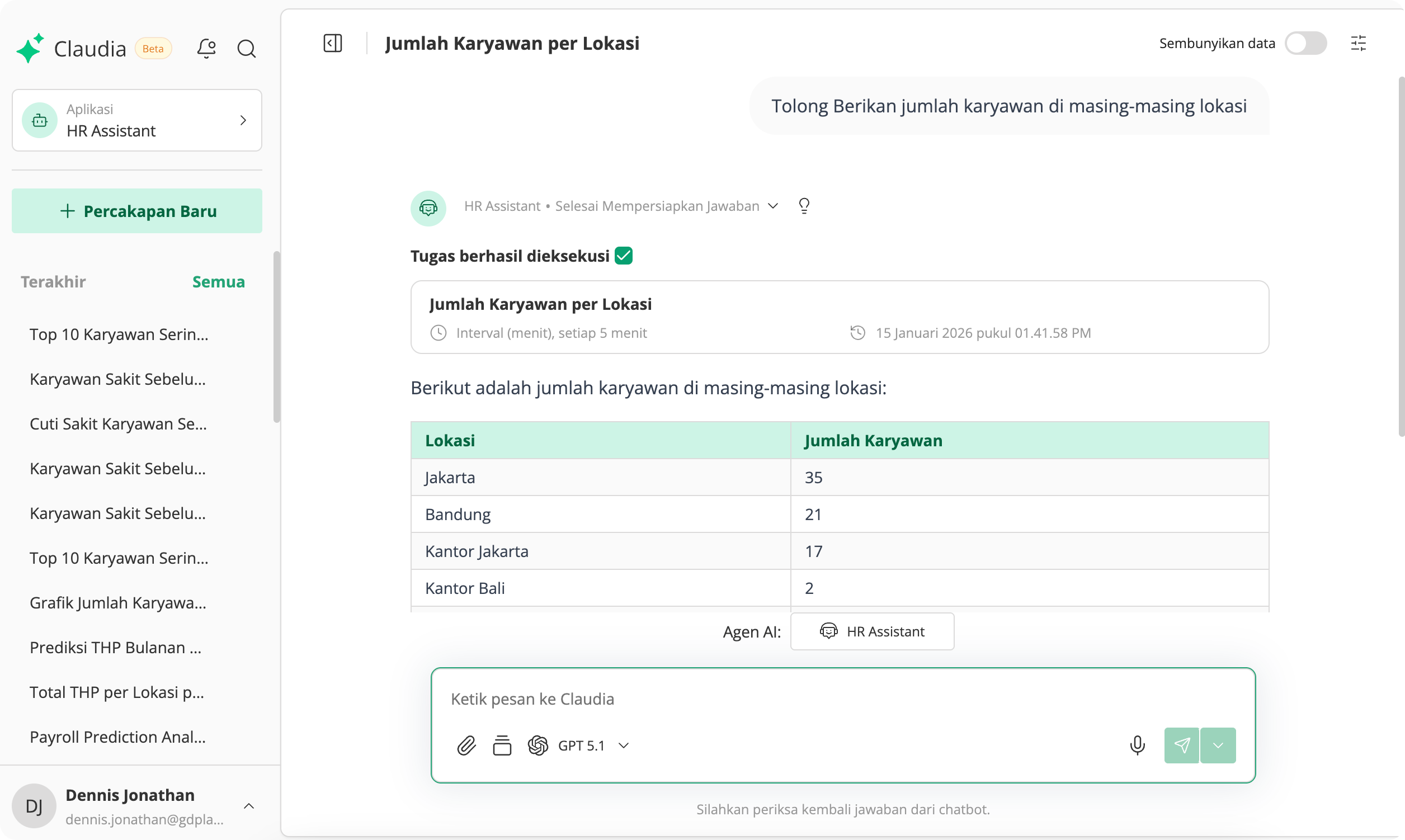
Task: Click the green checkmark beside Tugas berhasil dieksekusi
Action: point(624,256)
